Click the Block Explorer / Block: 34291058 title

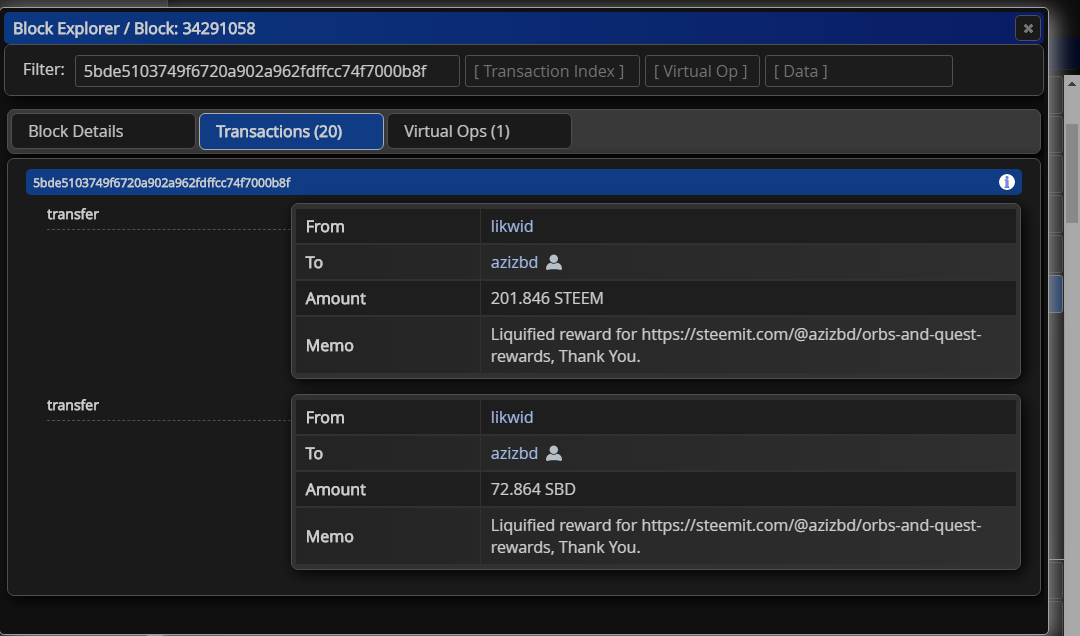coord(134,28)
